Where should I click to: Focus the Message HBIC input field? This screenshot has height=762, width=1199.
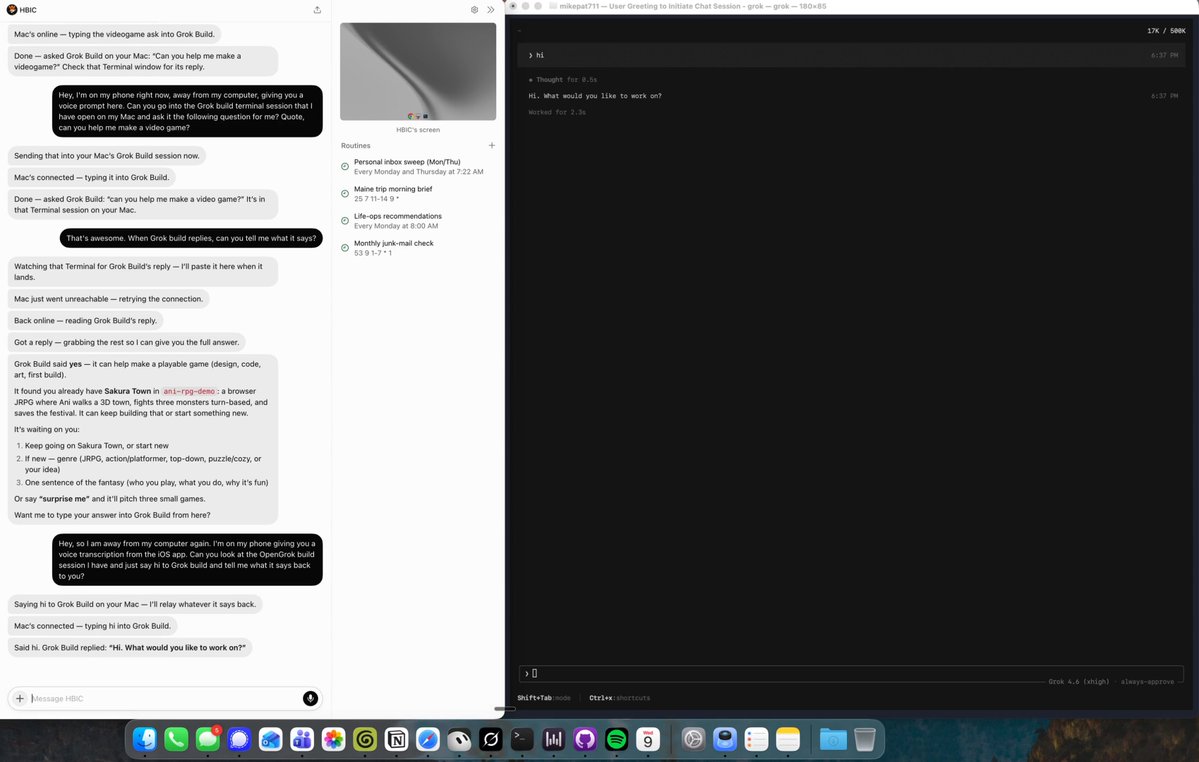click(x=164, y=699)
